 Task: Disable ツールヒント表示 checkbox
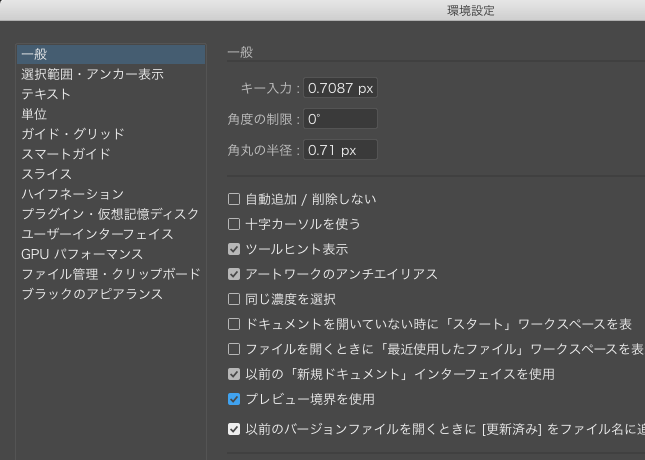coord(234,249)
